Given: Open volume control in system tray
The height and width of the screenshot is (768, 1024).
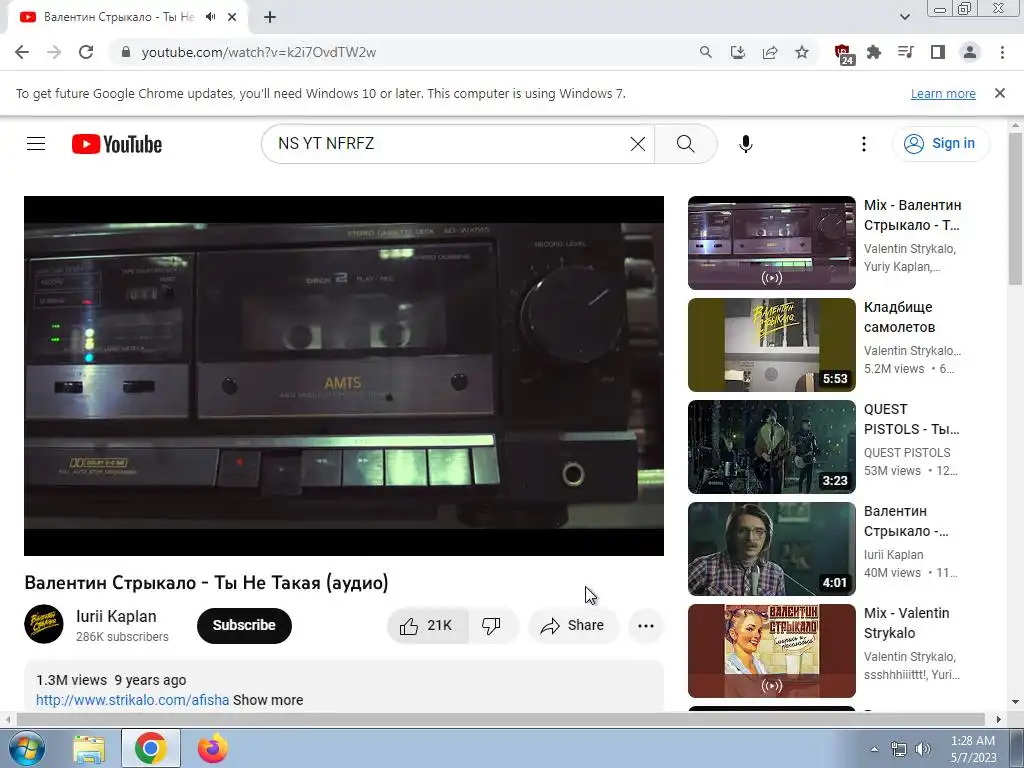Looking at the screenshot, I should pos(923,749).
